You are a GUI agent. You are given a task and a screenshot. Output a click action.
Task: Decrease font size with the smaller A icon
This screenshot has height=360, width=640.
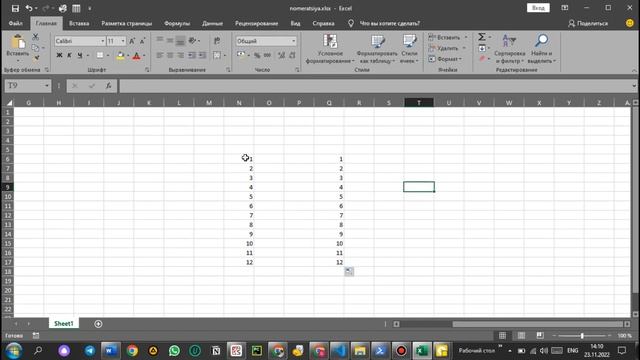pyautogui.click(x=142, y=41)
